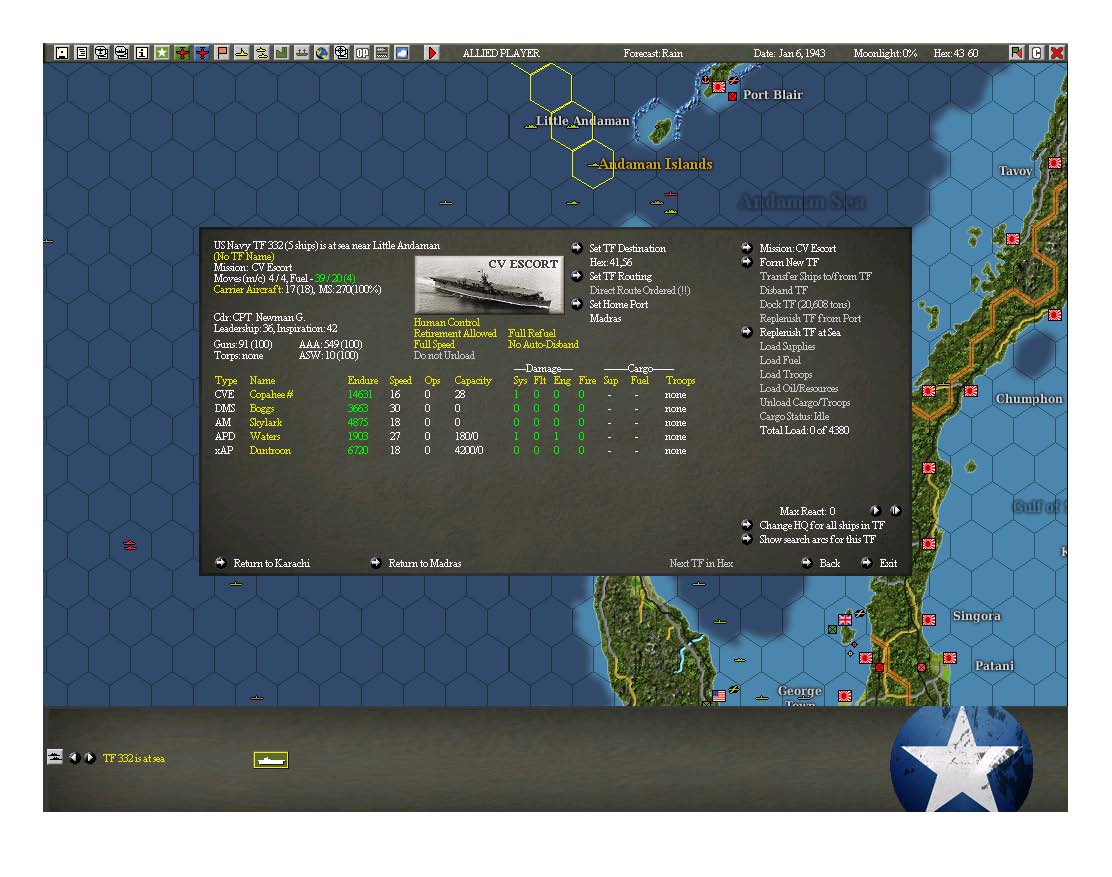Click the ship icon in bottom bar
The image size is (1112, 877).
click(x=55, y=757)
